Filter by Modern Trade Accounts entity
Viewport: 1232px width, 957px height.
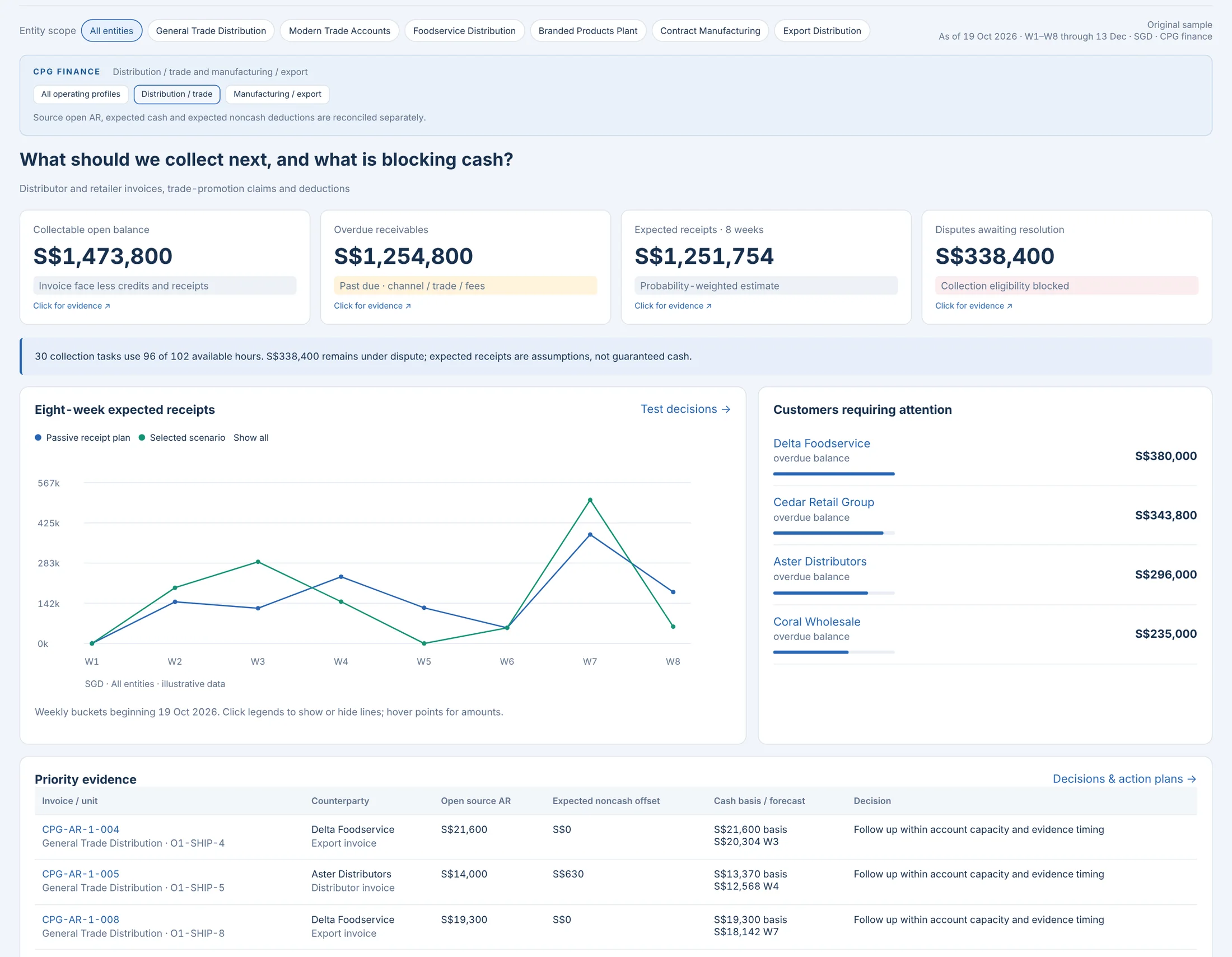339,30
